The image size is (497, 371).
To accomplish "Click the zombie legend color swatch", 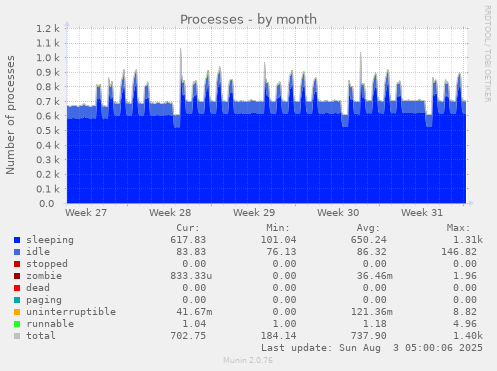I will [x=17, y=276].
